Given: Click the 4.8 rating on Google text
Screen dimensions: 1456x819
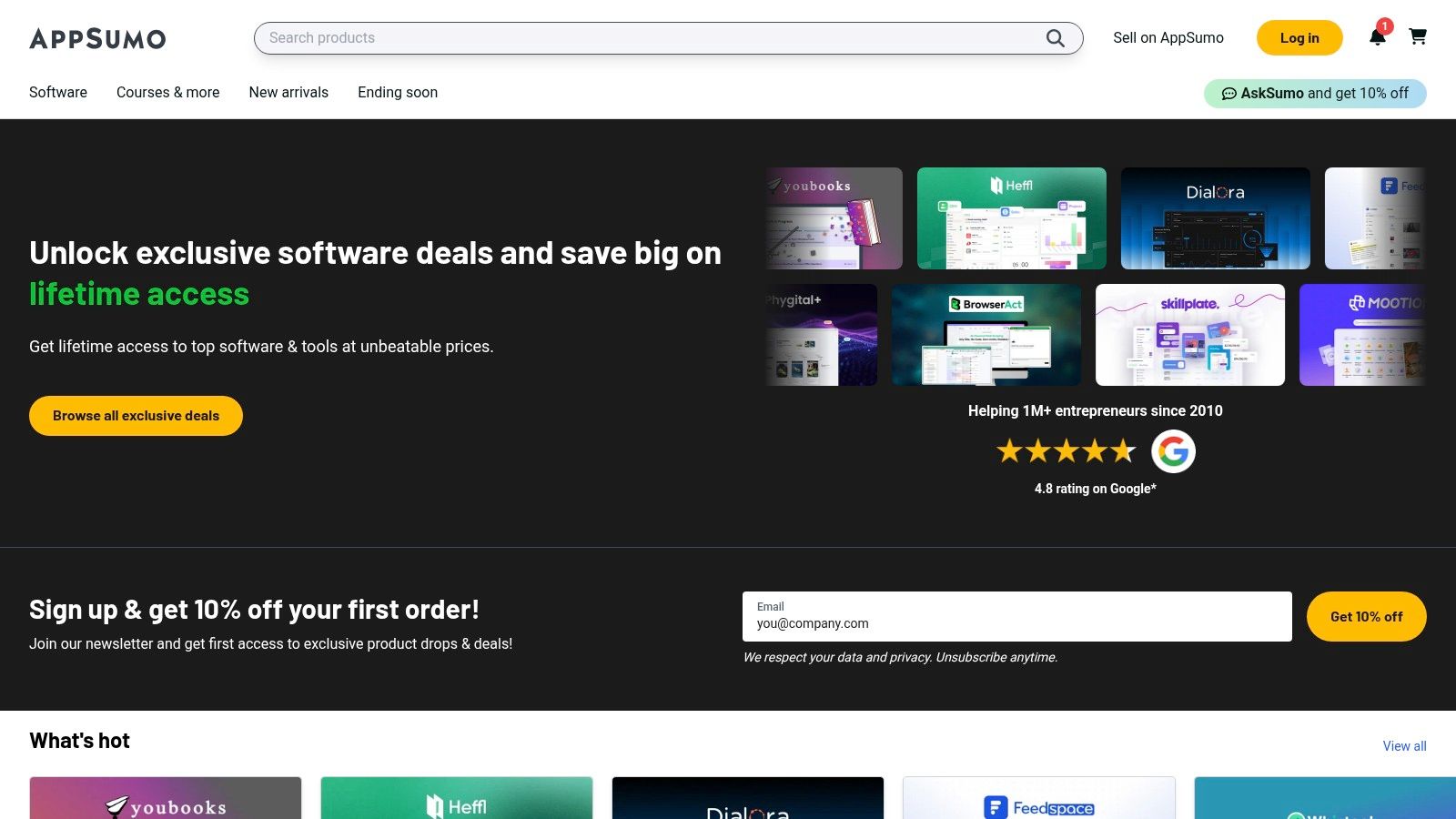Looking at the screenshot, I should click(x=1095, y=489).
